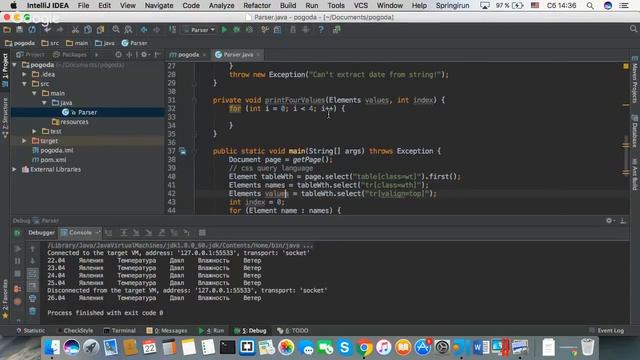Click Resume Program in debug sidebar
Image resolution: width=640 pixels, height=360 pixels.
(17, 249)
